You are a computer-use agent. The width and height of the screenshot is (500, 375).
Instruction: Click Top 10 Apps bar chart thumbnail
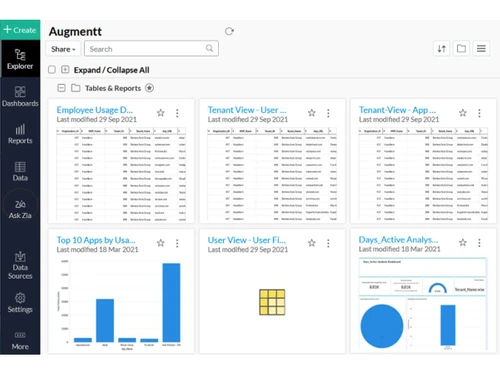pos(121,304)
